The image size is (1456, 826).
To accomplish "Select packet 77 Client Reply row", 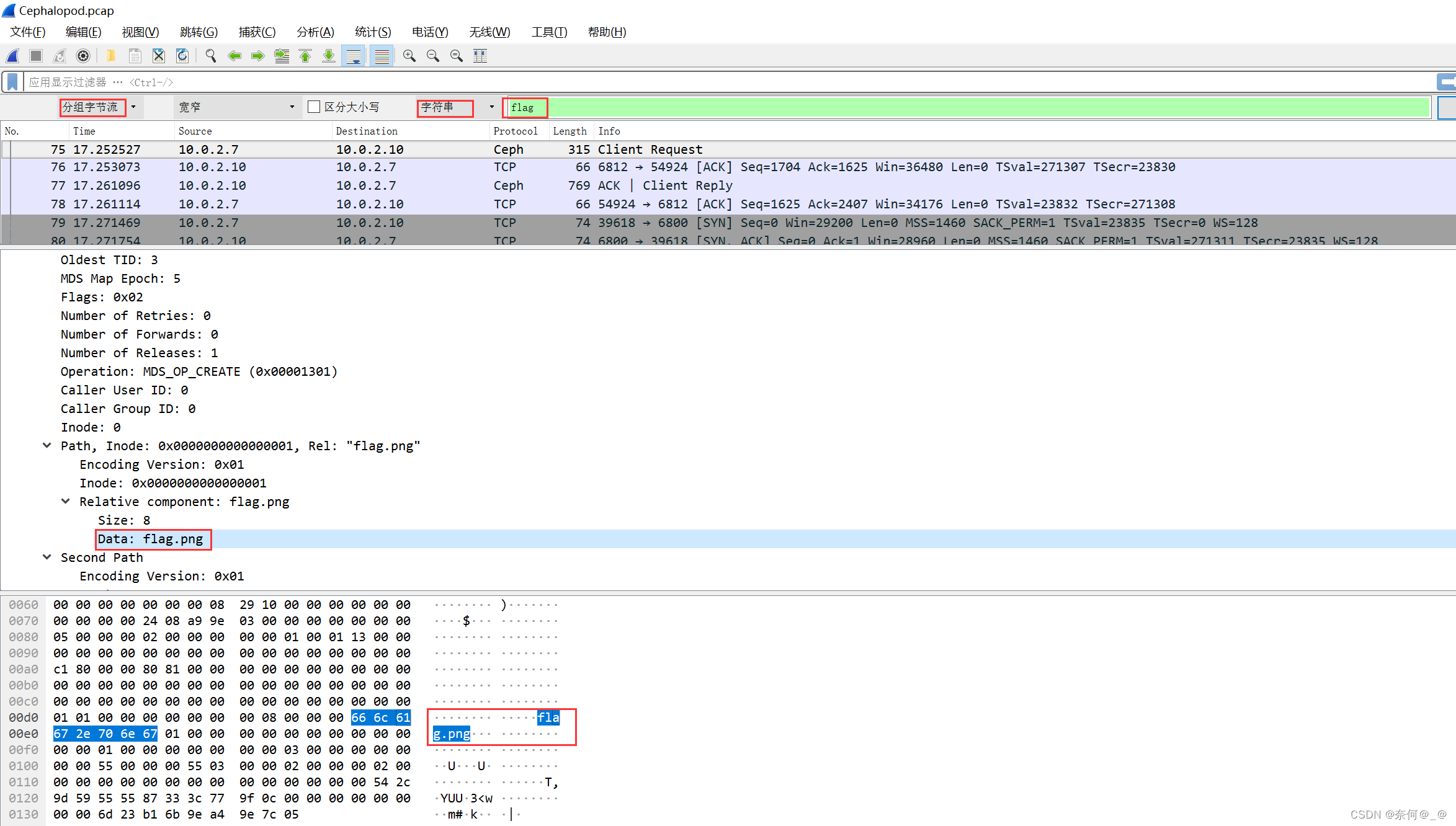I will tap(728, 186).
